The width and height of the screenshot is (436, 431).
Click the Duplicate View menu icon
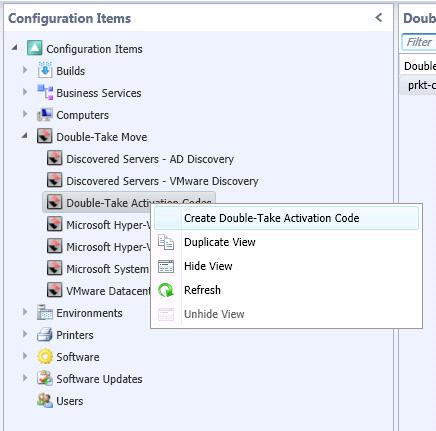pyautogui.click(x=166, y=242)
